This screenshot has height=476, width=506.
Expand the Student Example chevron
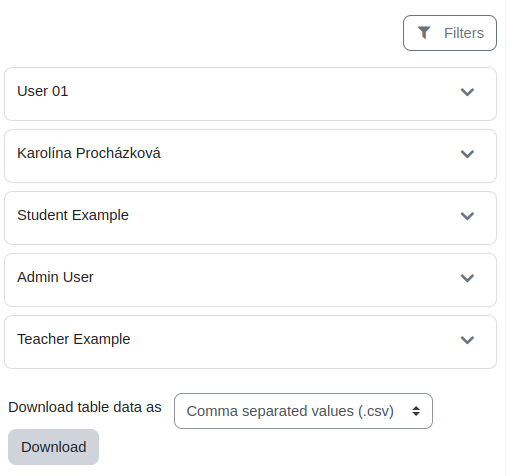pyautogui.click(x=467, y=216)
